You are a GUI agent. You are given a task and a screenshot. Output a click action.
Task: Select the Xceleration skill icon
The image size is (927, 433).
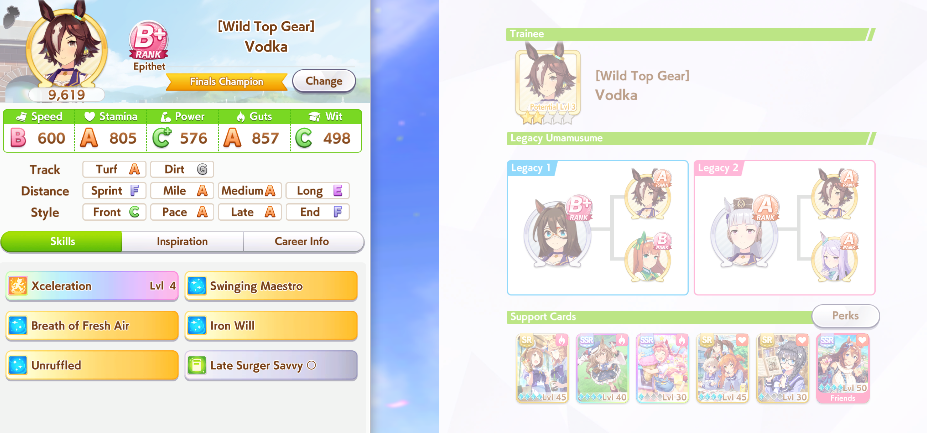[x=17, y=286]
